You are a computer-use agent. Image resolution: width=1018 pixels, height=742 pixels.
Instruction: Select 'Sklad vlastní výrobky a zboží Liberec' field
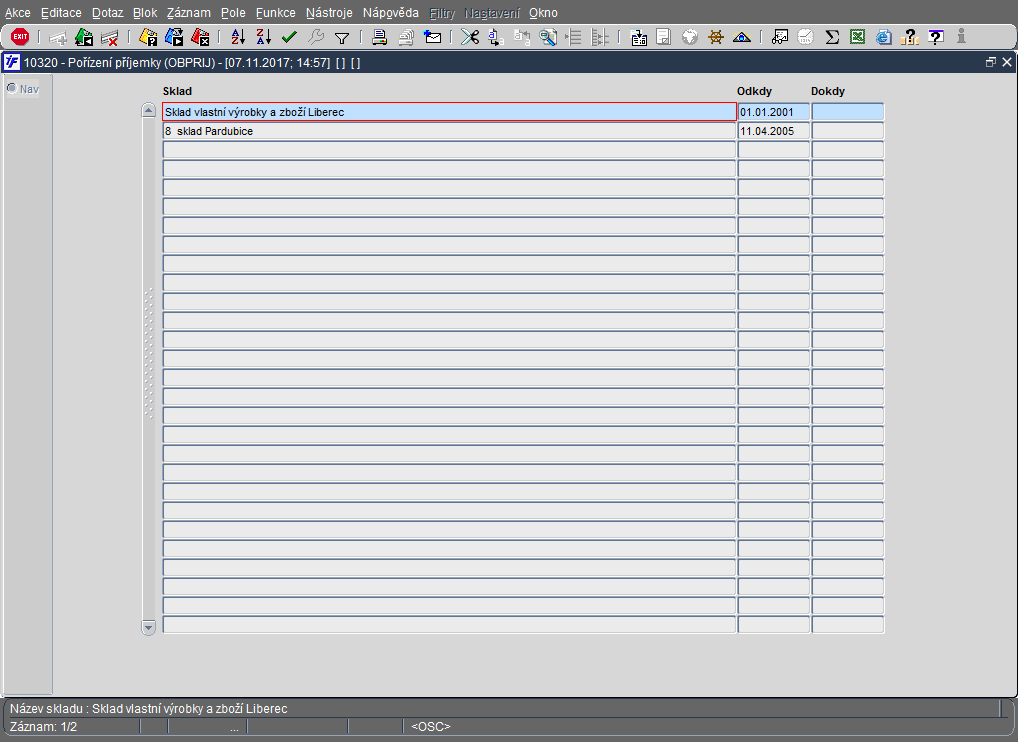(449, 112)
